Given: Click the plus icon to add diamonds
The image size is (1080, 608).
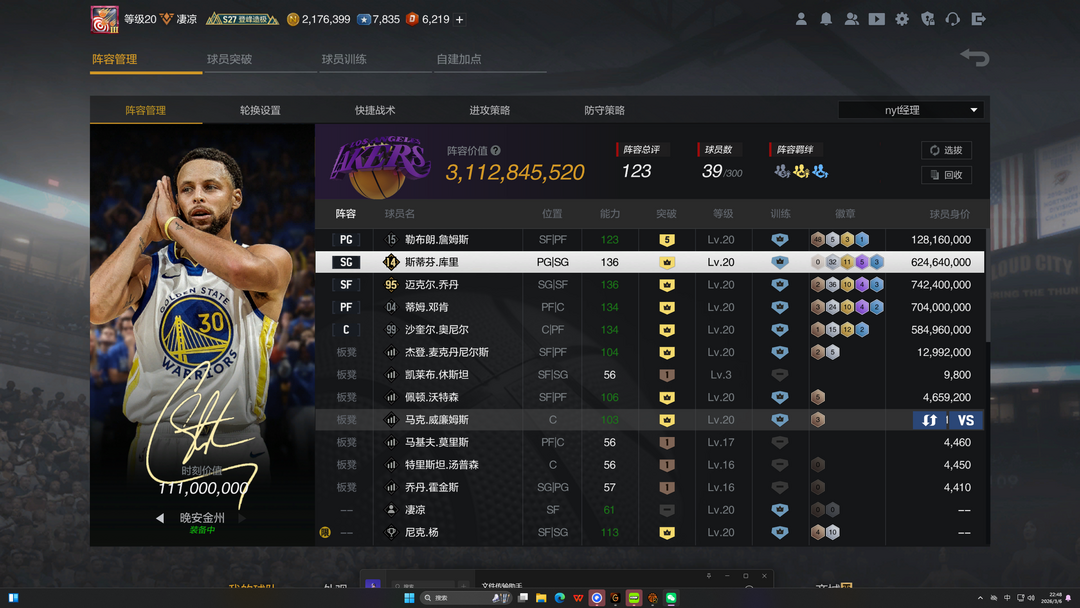Looking at the screenshot, I should (460, 19).
